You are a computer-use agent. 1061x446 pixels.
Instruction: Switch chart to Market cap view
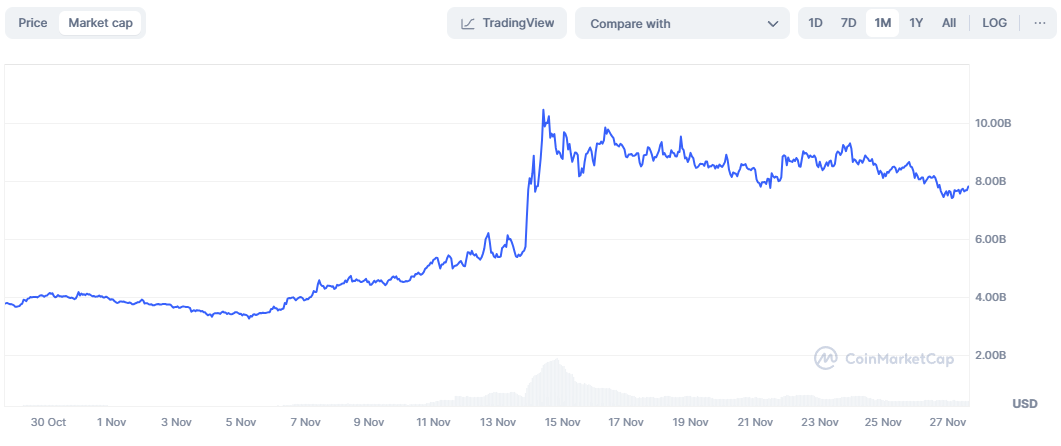(100, 23)
